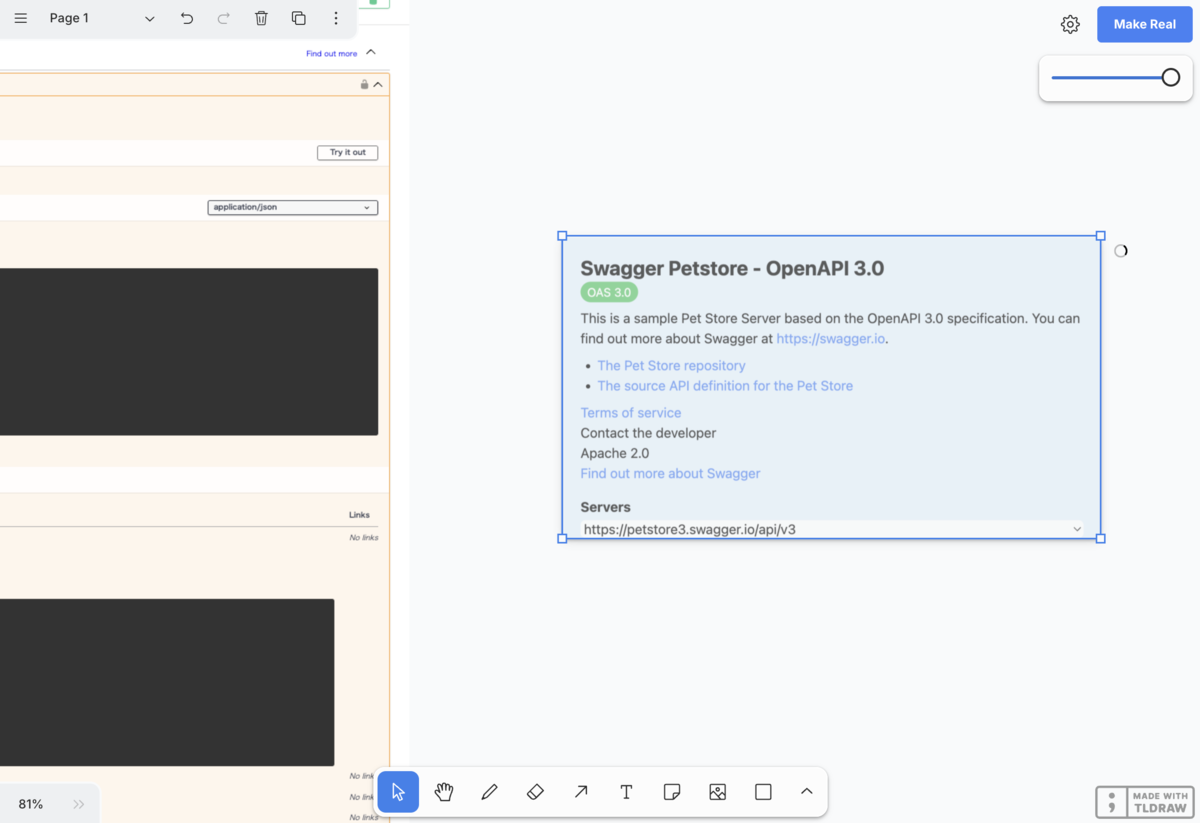Click the upper dark response code block

pos(189,351)
